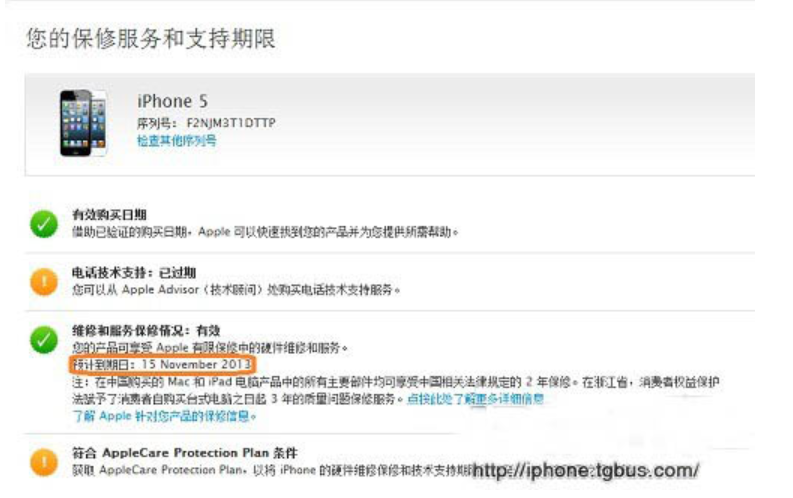
Task: Click the Apple Advisor support description text
Action: pos(236,290)
